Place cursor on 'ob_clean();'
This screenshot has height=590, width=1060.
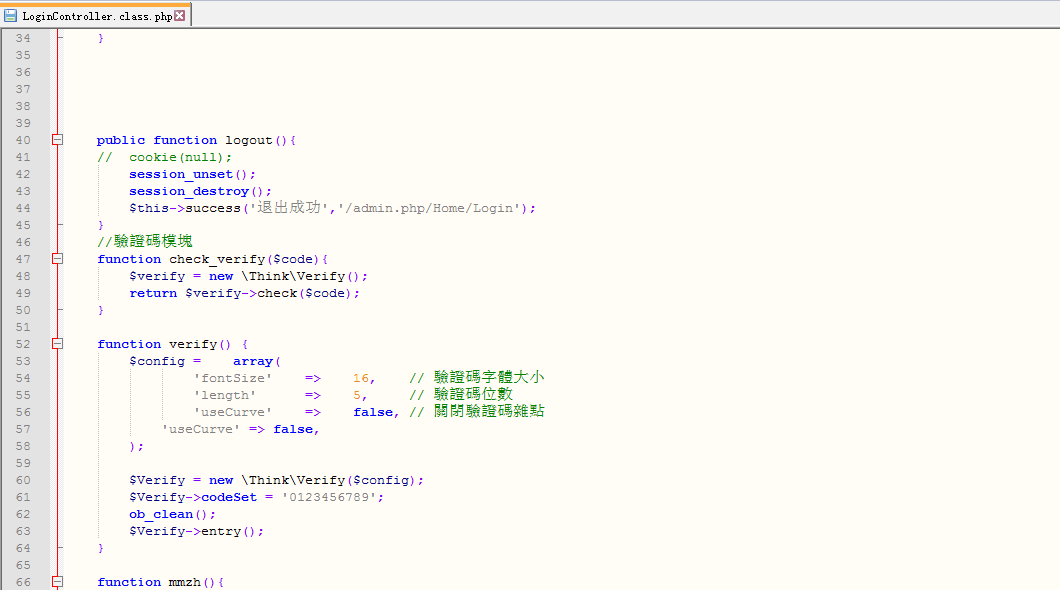point(172,514)
